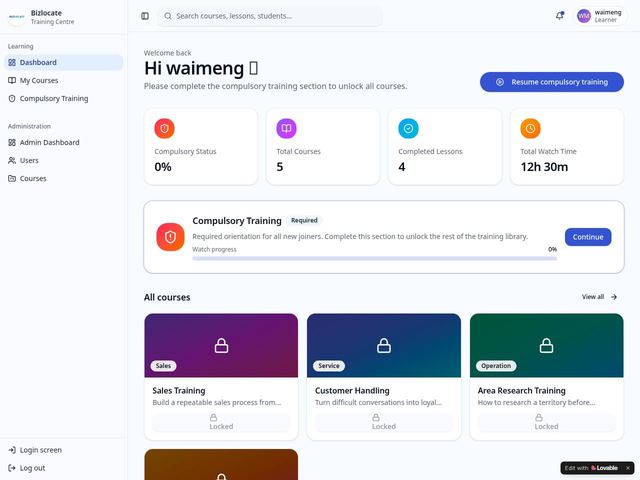Open the notifications bell
Viewport: 640px width, 480px height.
[560, 16]
